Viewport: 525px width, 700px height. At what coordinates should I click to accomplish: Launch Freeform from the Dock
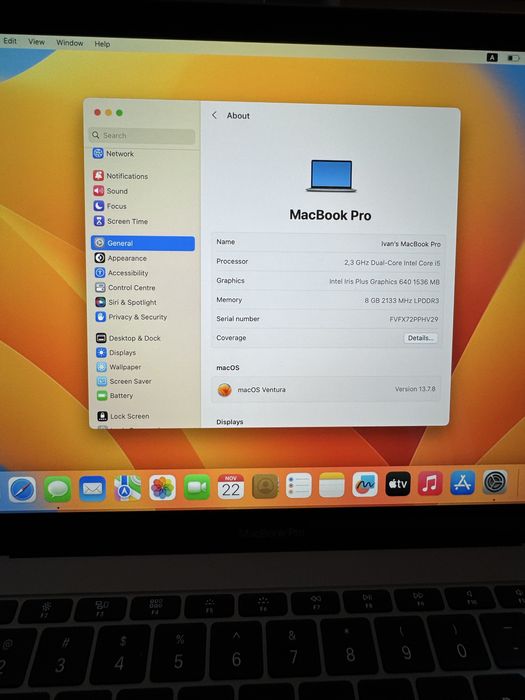[365, 485]
